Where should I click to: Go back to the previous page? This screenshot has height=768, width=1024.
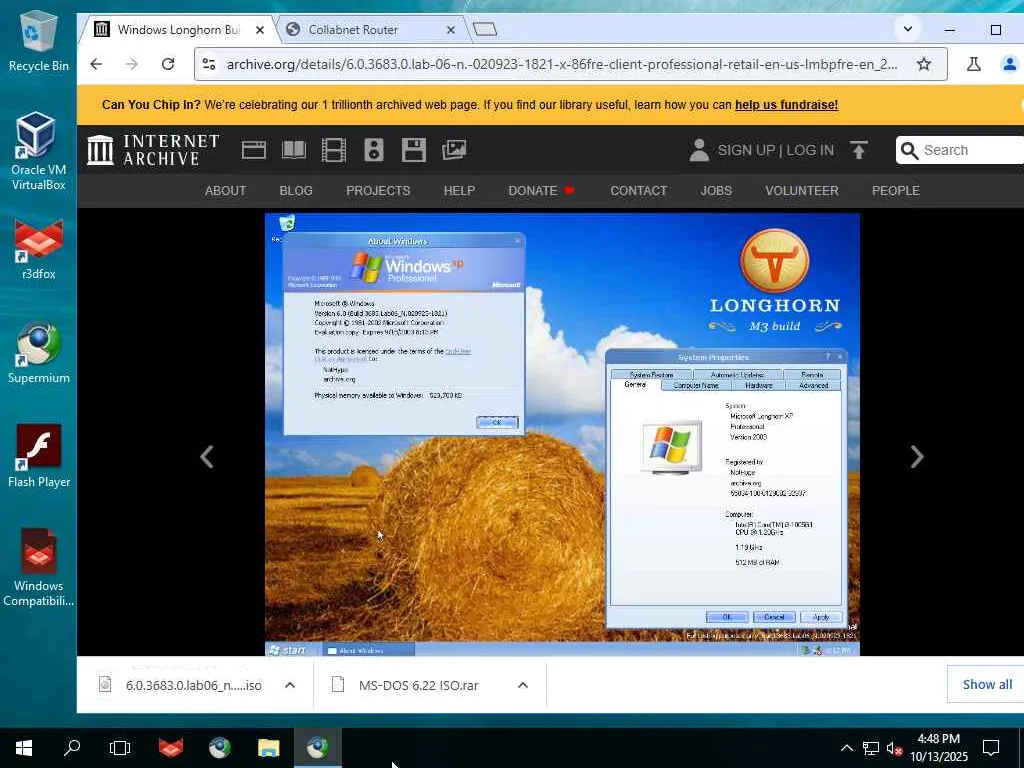(x=96, y=64)
